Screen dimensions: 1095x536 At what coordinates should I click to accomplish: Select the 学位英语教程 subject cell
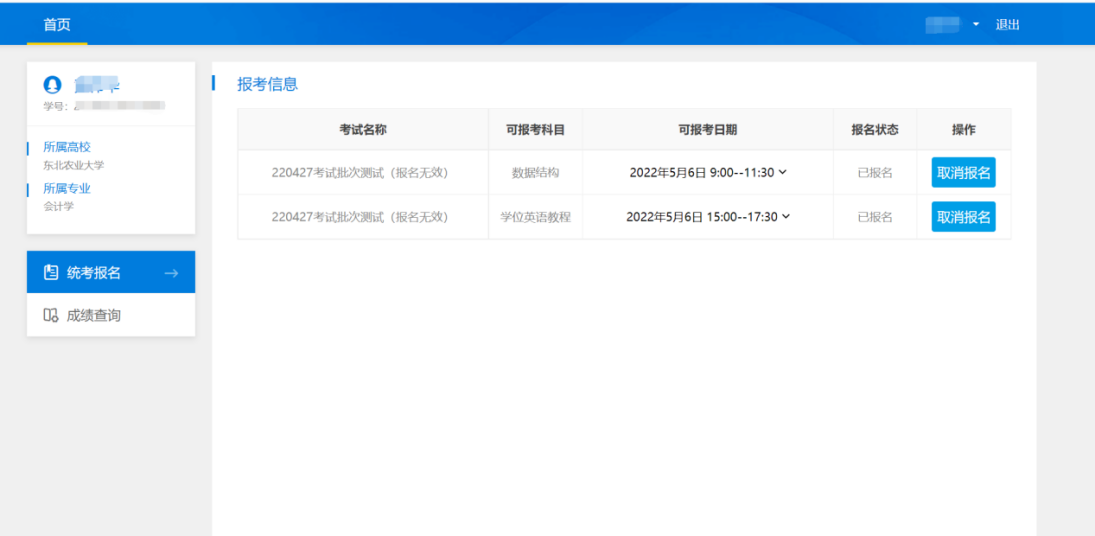point(535,216)
